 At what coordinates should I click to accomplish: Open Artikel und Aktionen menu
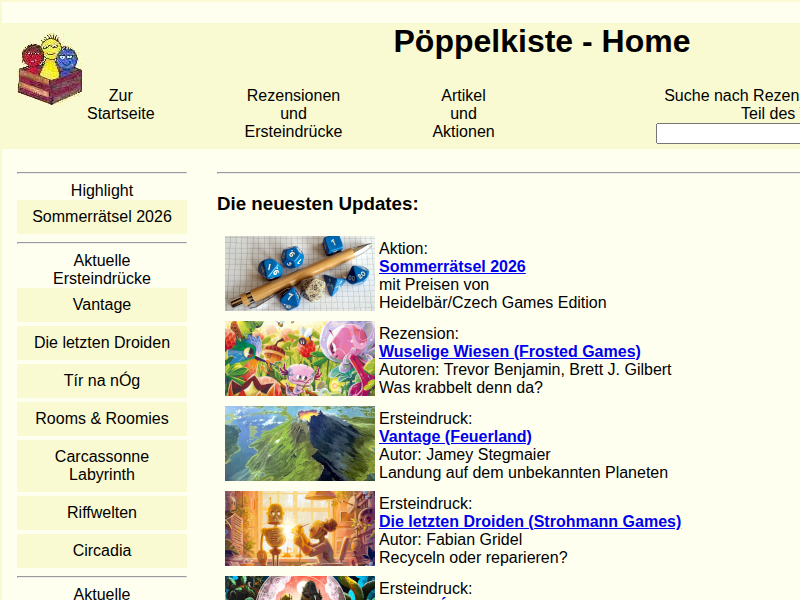pyautogui.click(x=463, y=113)
